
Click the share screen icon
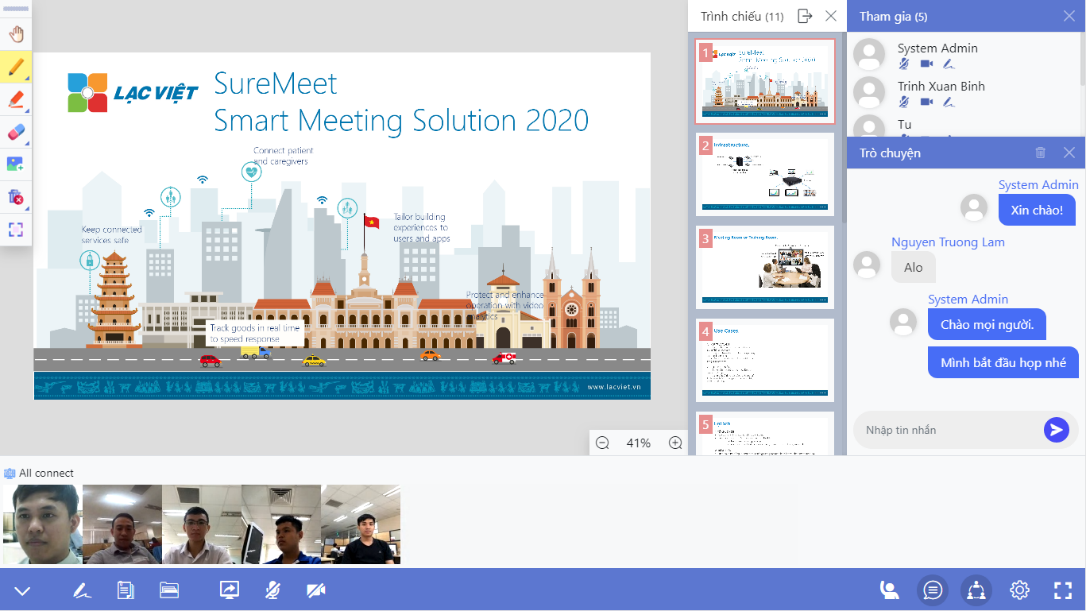(x=229, y=590)
